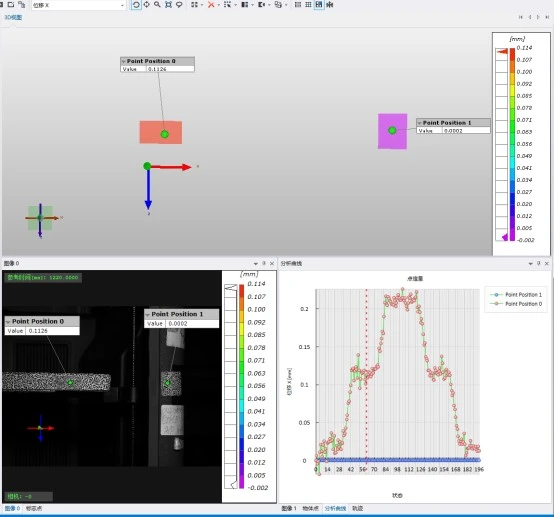Switch to the 3D视图 tab

tap(13, 17)
